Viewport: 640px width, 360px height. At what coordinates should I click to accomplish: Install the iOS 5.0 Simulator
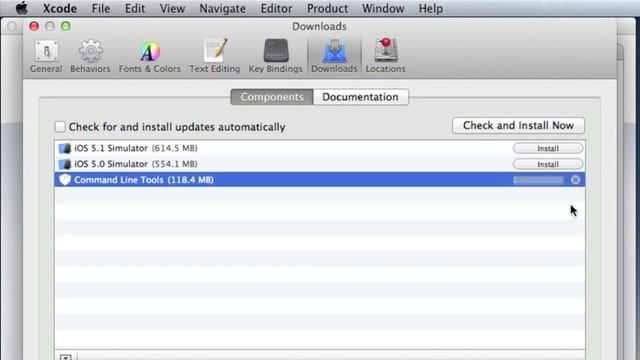(x=548, y=164)
